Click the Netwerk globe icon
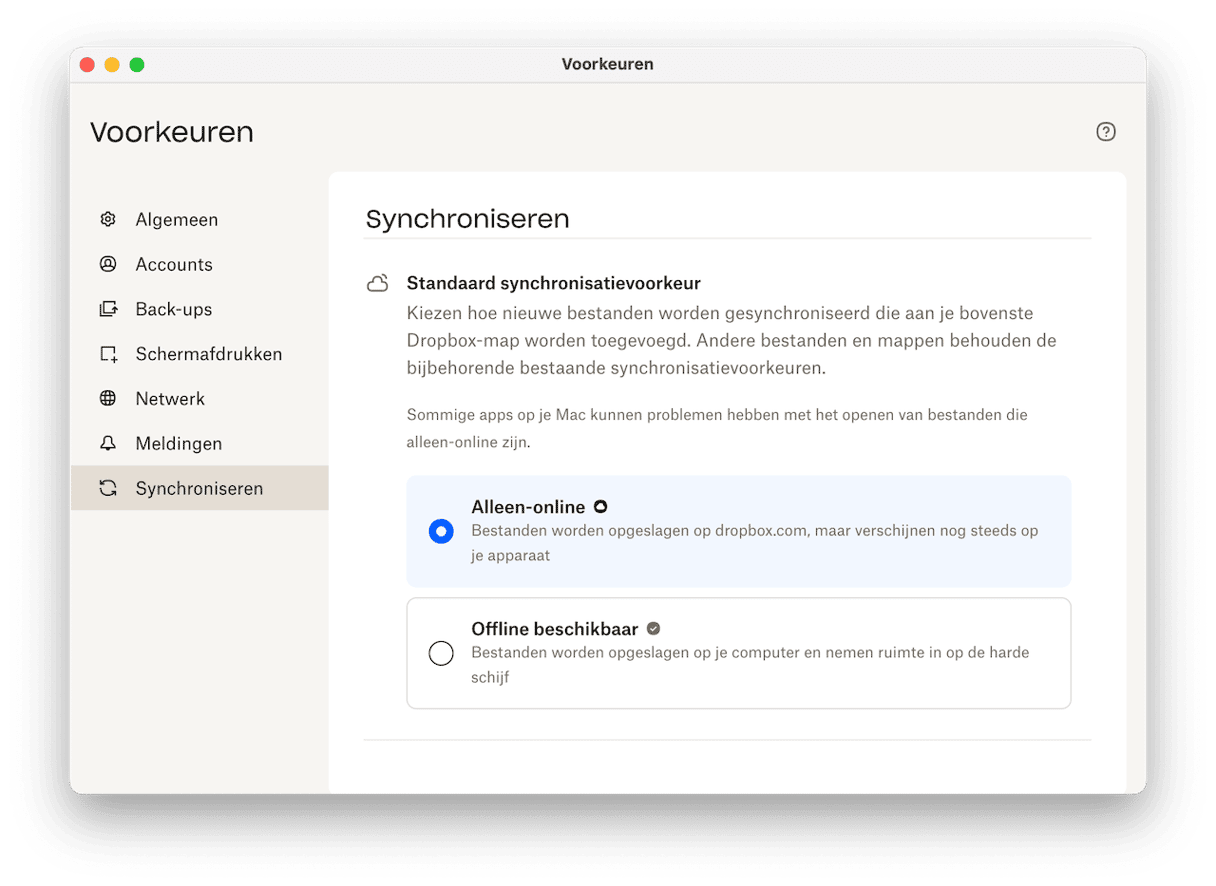 tap(108, 399)
